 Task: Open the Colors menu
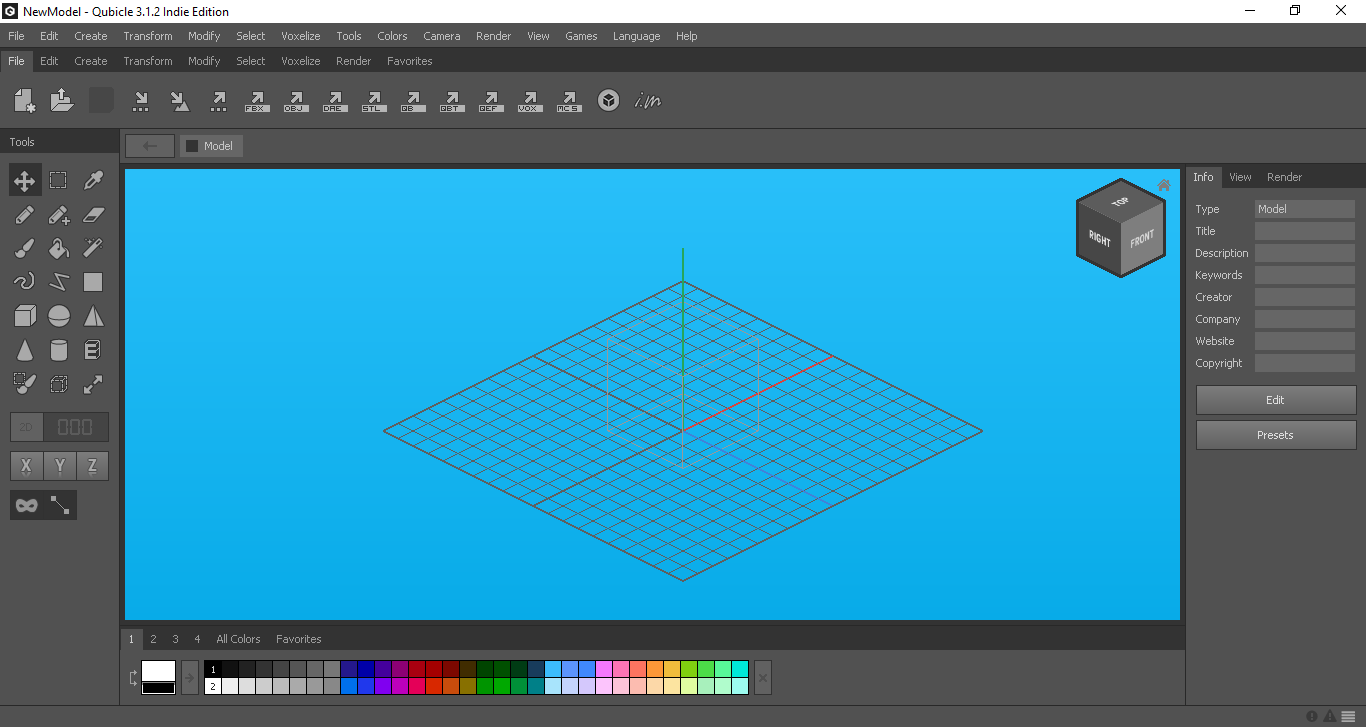392,36
